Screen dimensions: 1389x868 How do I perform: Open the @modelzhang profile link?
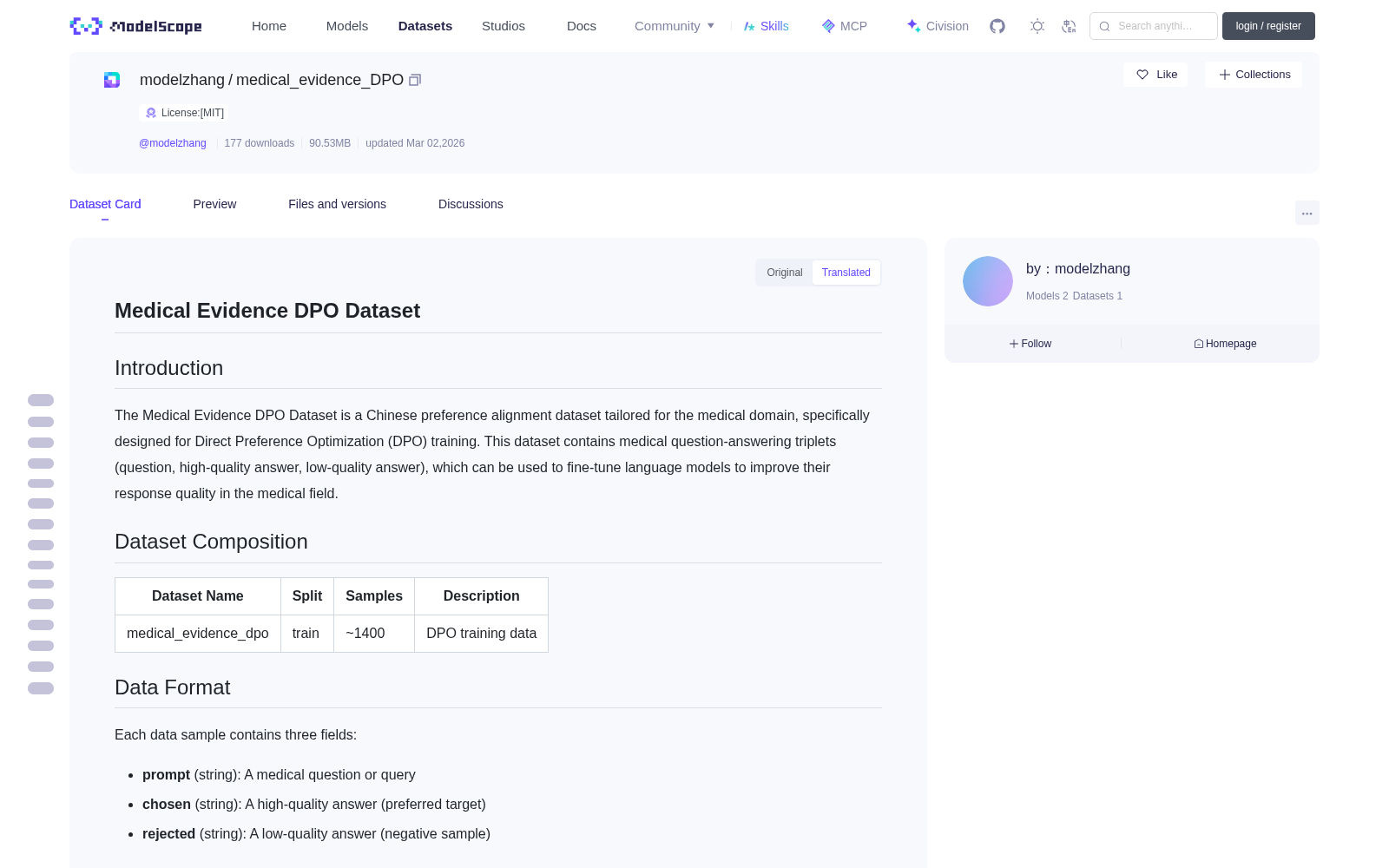click(173, 143)
